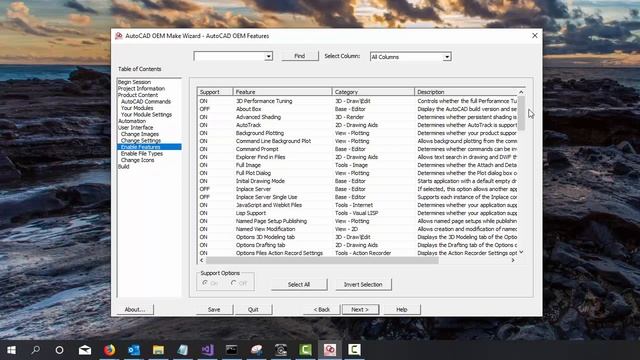Click the horizontal scrollbar thumb
Screen dimensions: 640x360
322,260
